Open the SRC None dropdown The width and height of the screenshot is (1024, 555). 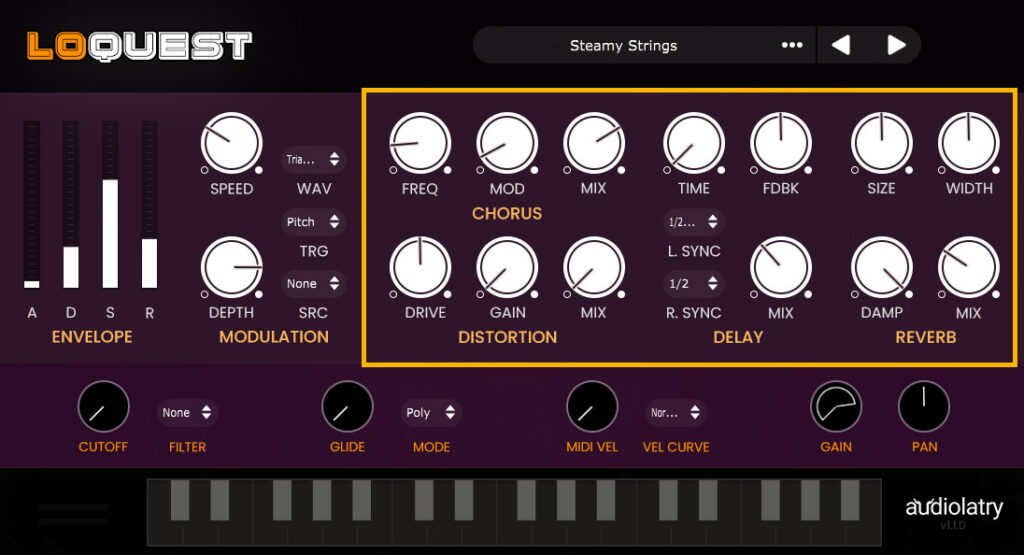[313, 283]
